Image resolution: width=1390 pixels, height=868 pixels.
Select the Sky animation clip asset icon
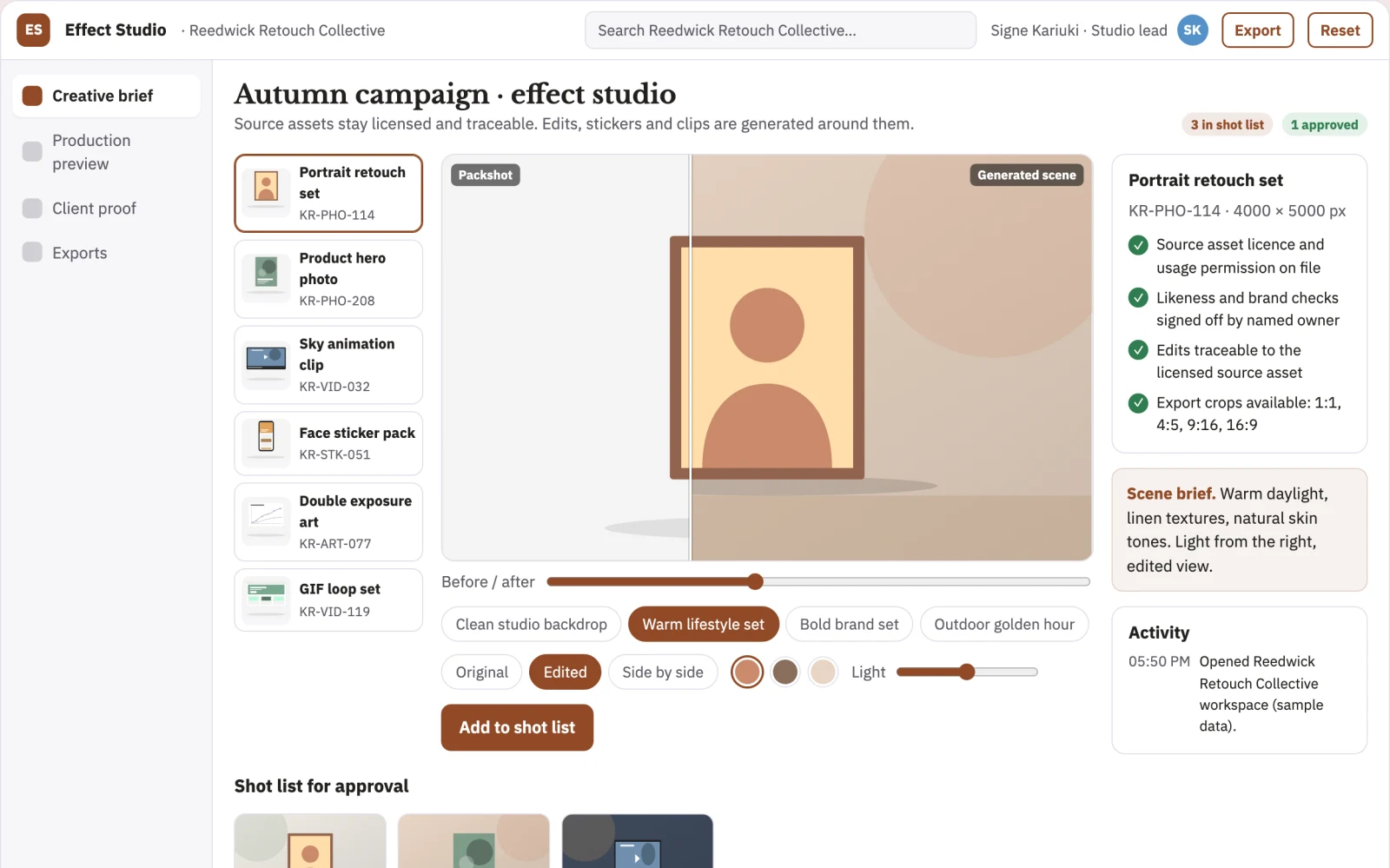click(266, 365)
